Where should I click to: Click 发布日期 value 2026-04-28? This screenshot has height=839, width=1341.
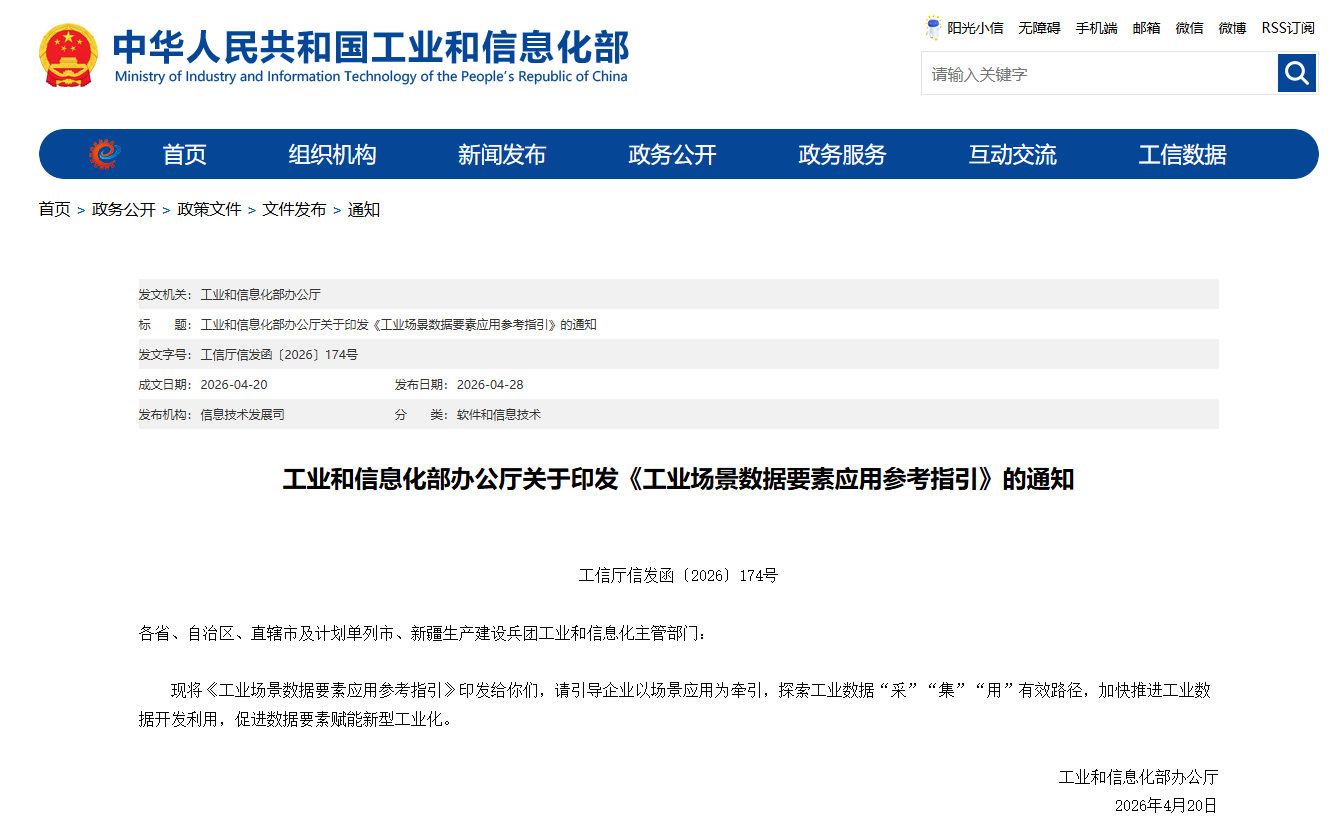pos(490,385)
